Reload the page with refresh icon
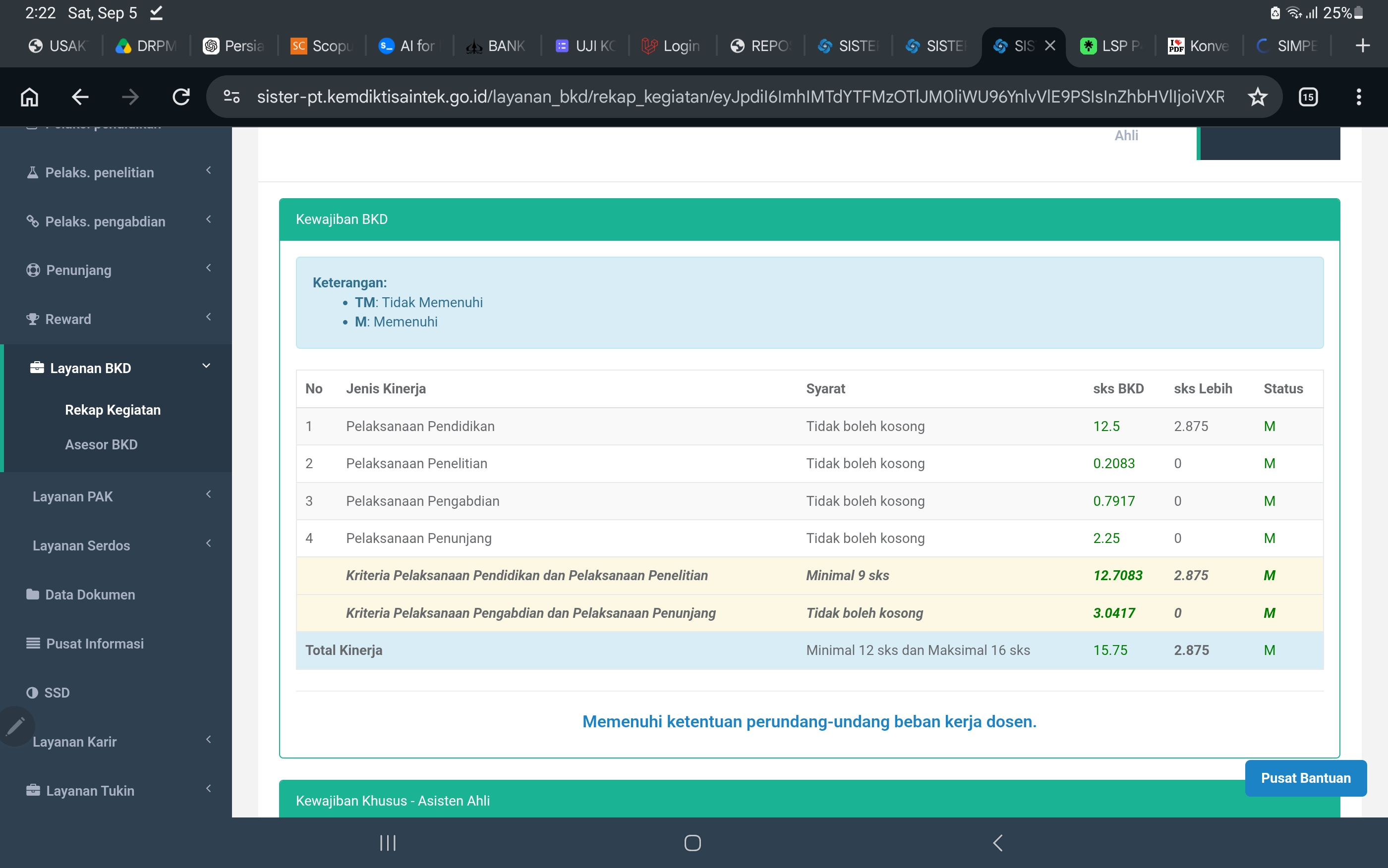The image size is (1388, 868). 181,97
